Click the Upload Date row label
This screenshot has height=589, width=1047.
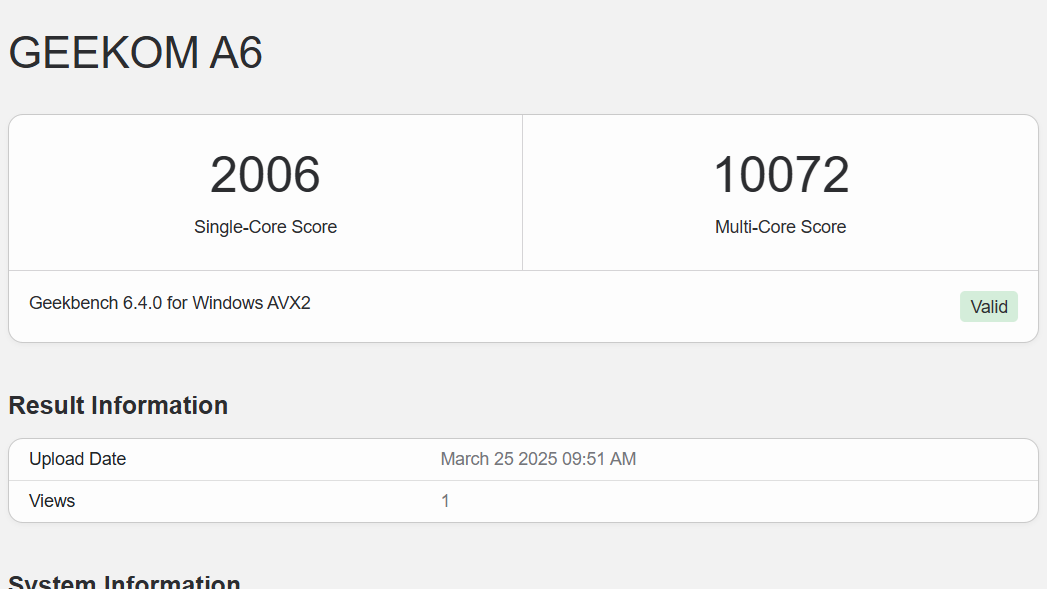coord(77,459)
